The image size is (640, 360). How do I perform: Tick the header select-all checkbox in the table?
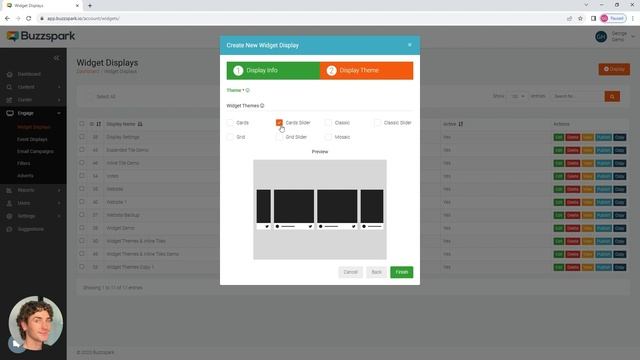[82, 124]
